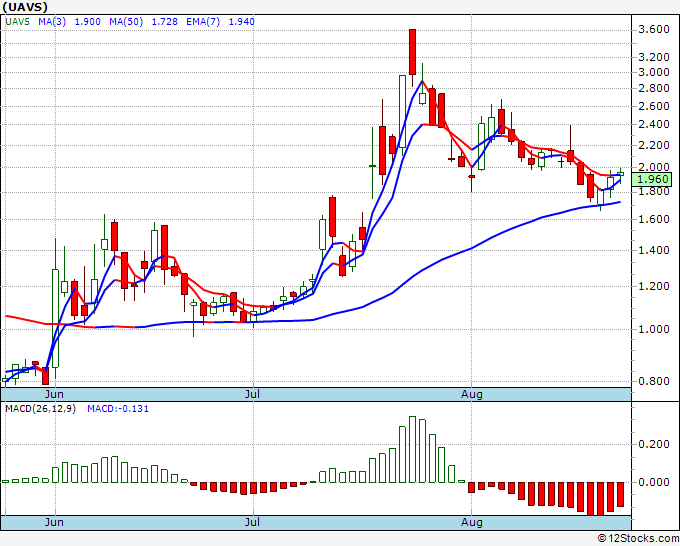Click the Aug label on price chart axis

(x=471, y=395)
